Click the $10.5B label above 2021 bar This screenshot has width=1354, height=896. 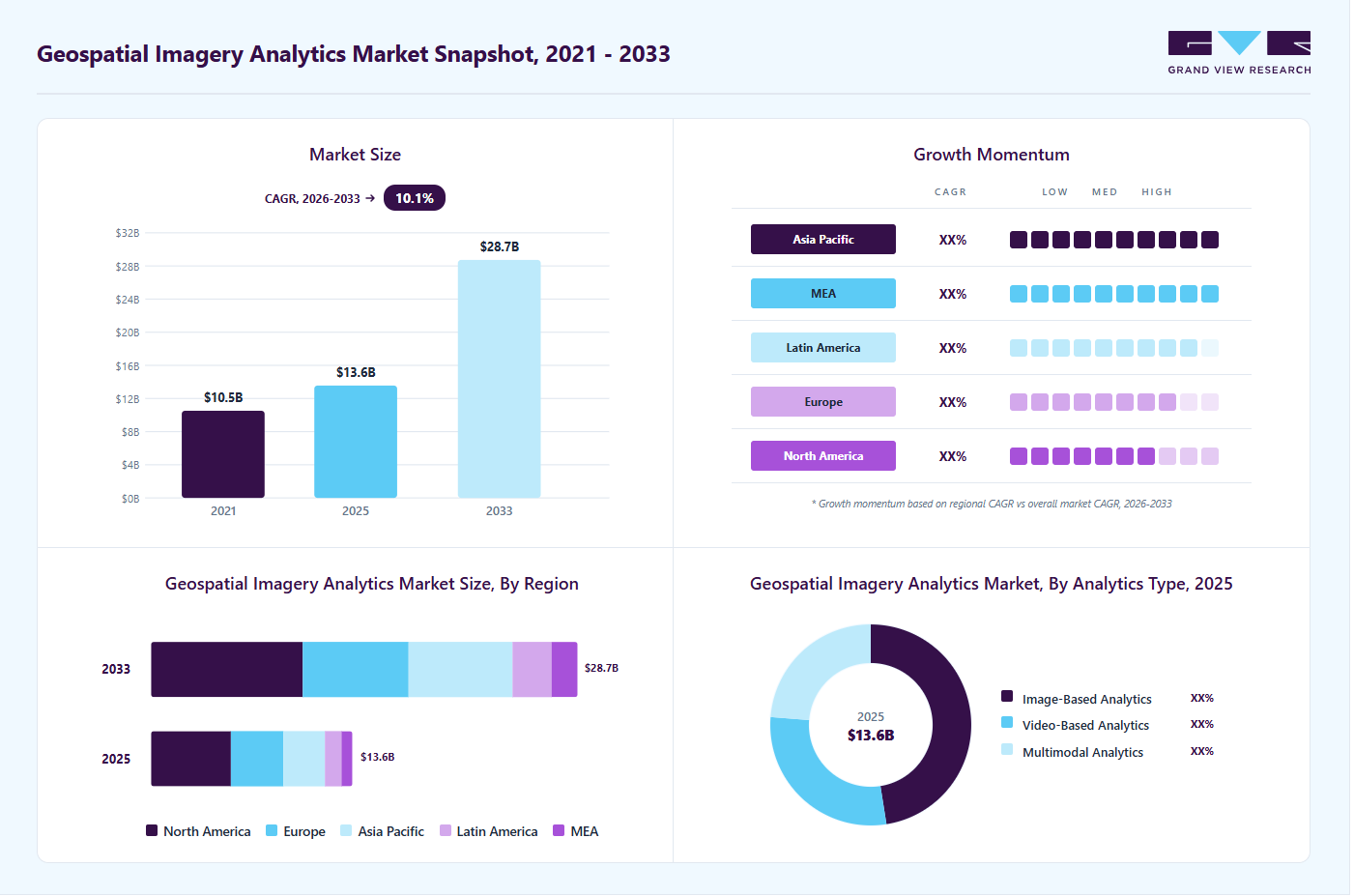(223, 397)
